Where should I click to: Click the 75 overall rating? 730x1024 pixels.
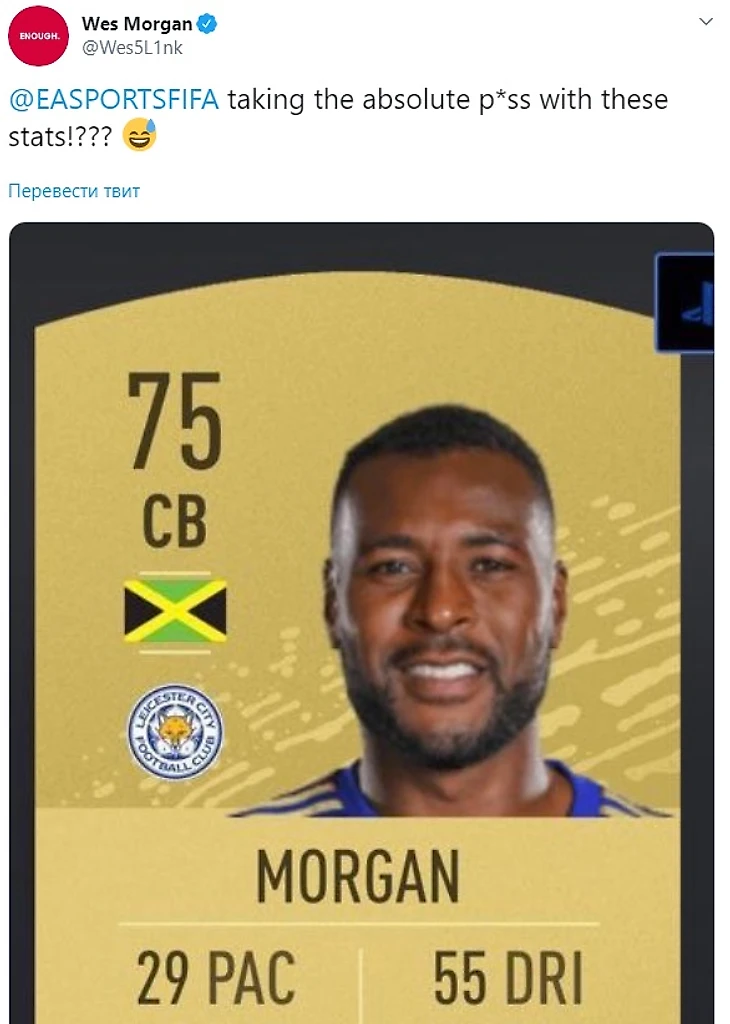point(176,421)
